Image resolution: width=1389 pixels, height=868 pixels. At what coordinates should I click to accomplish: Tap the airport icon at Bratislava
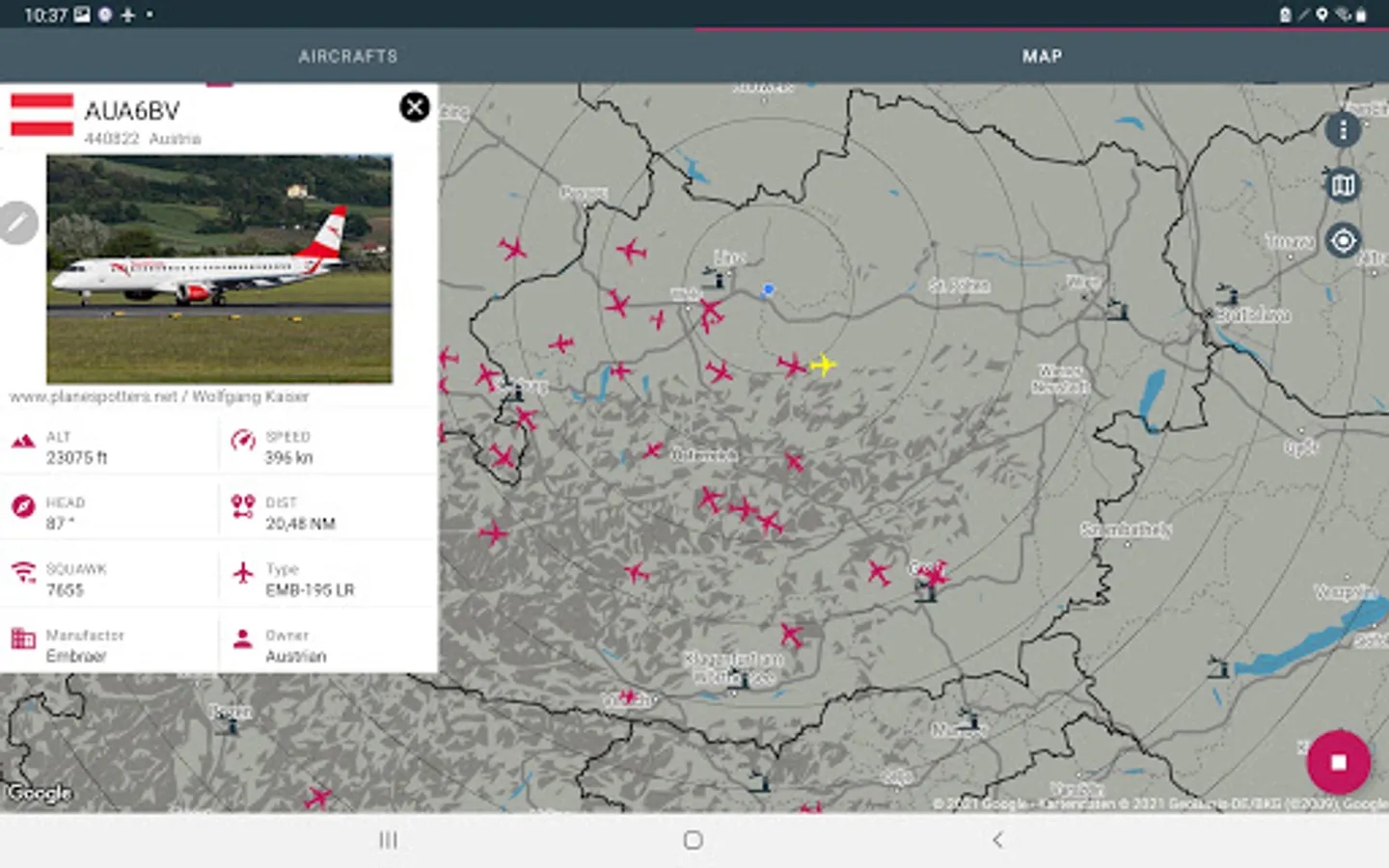[1227, 293]
